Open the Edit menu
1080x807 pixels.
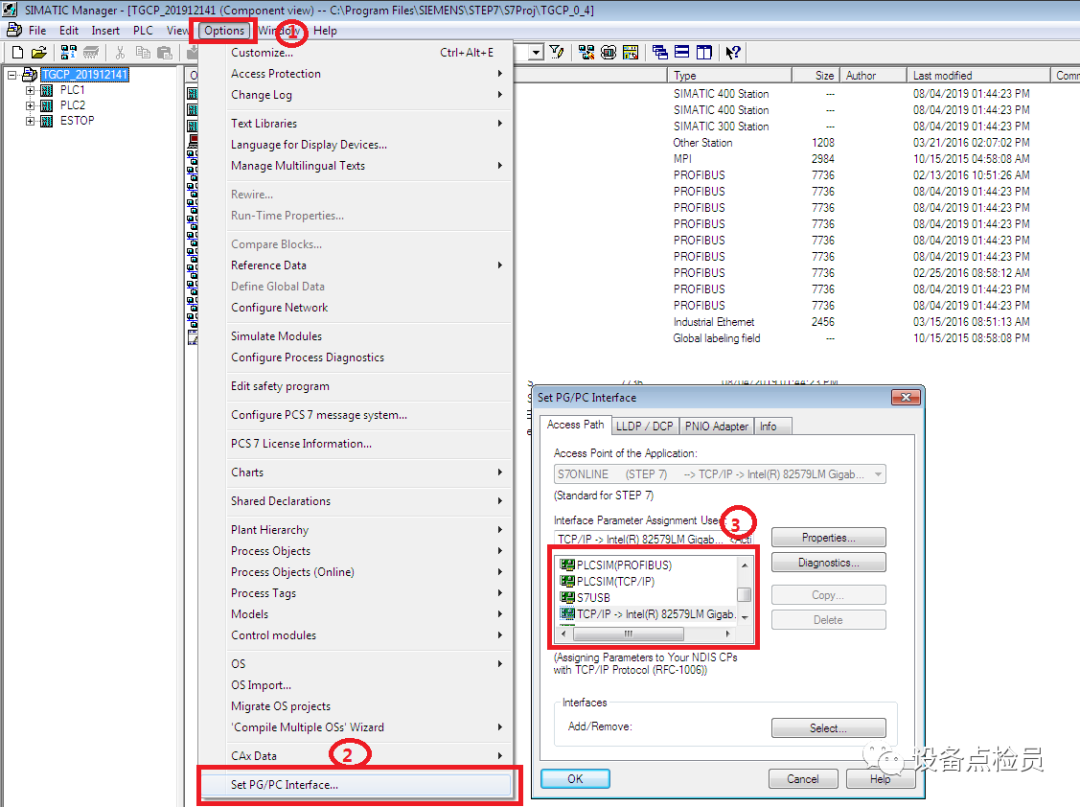click(x=68, y=30)
